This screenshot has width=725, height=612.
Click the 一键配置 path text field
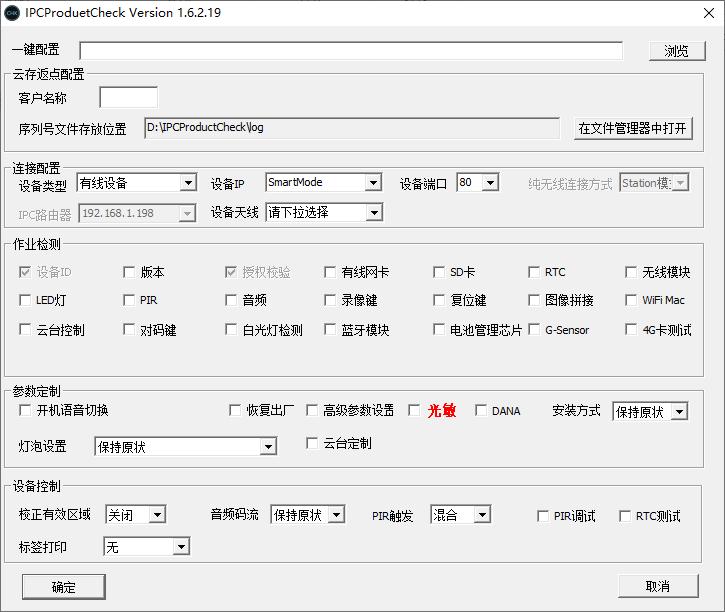[350, 50]
